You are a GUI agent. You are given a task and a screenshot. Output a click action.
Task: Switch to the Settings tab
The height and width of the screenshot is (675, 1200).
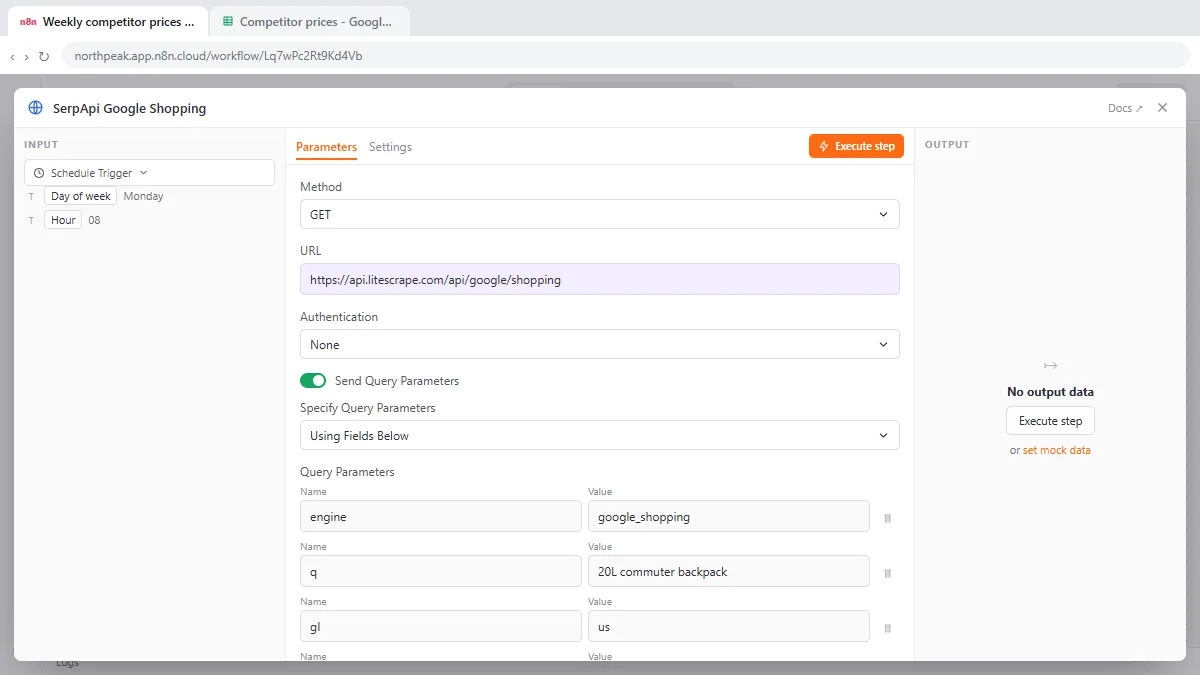[390, 147]
